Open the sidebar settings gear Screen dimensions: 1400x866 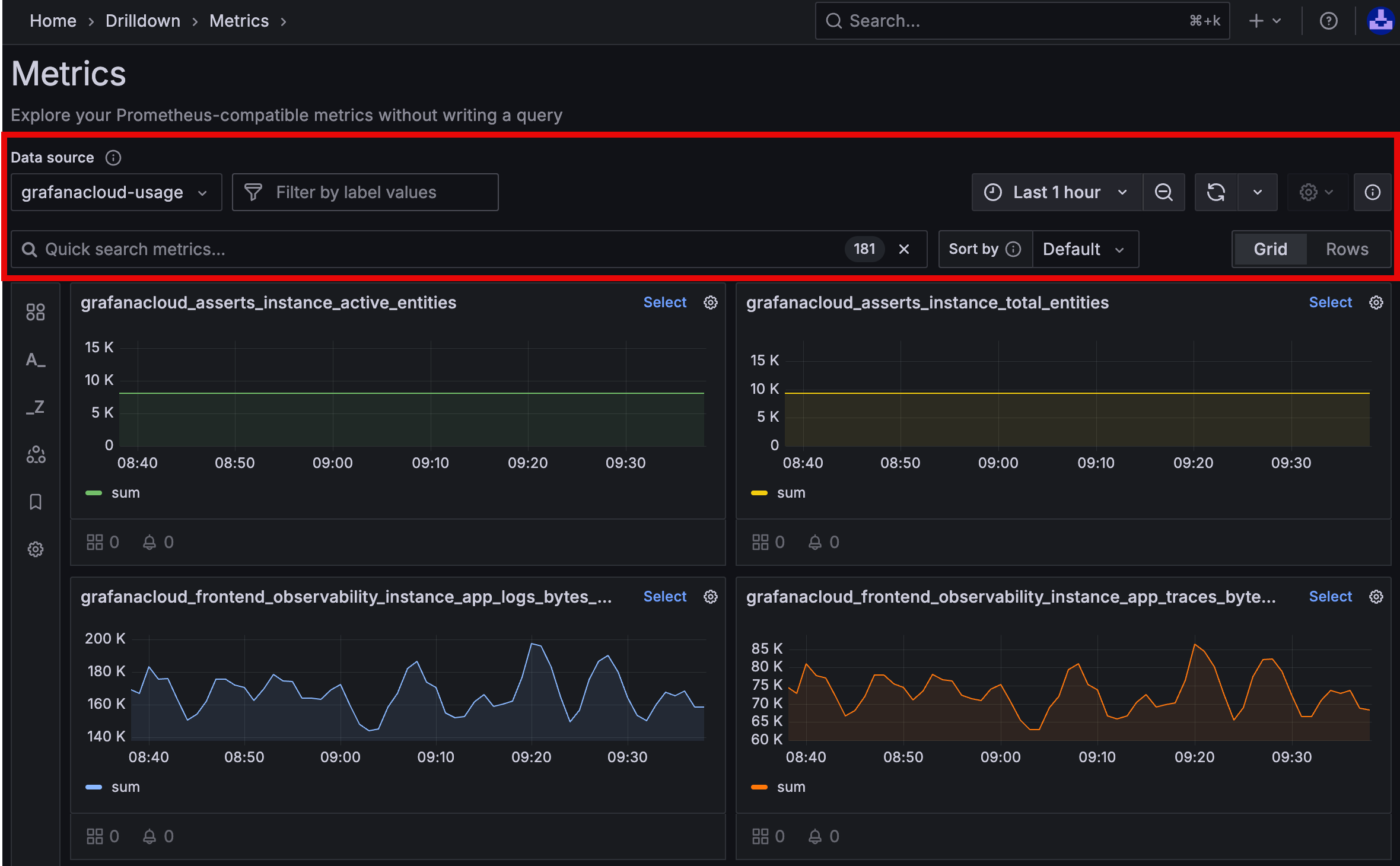(x=35, y=549)
